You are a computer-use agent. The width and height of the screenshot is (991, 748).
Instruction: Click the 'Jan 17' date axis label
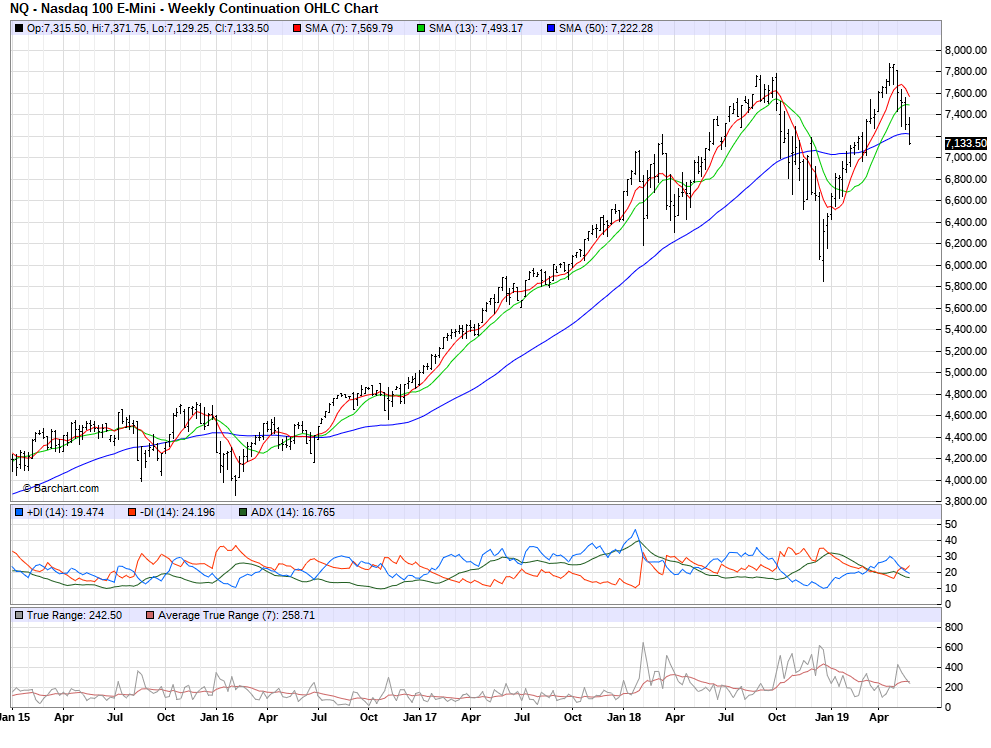click(x=420, y=718)
